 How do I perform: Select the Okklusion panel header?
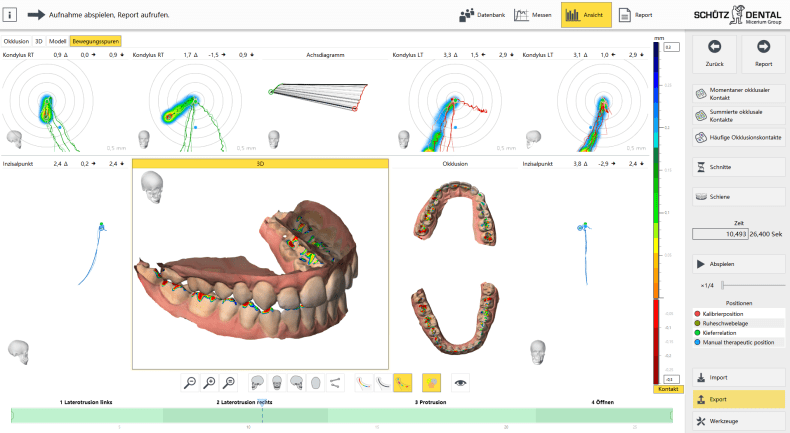(455, 164)
